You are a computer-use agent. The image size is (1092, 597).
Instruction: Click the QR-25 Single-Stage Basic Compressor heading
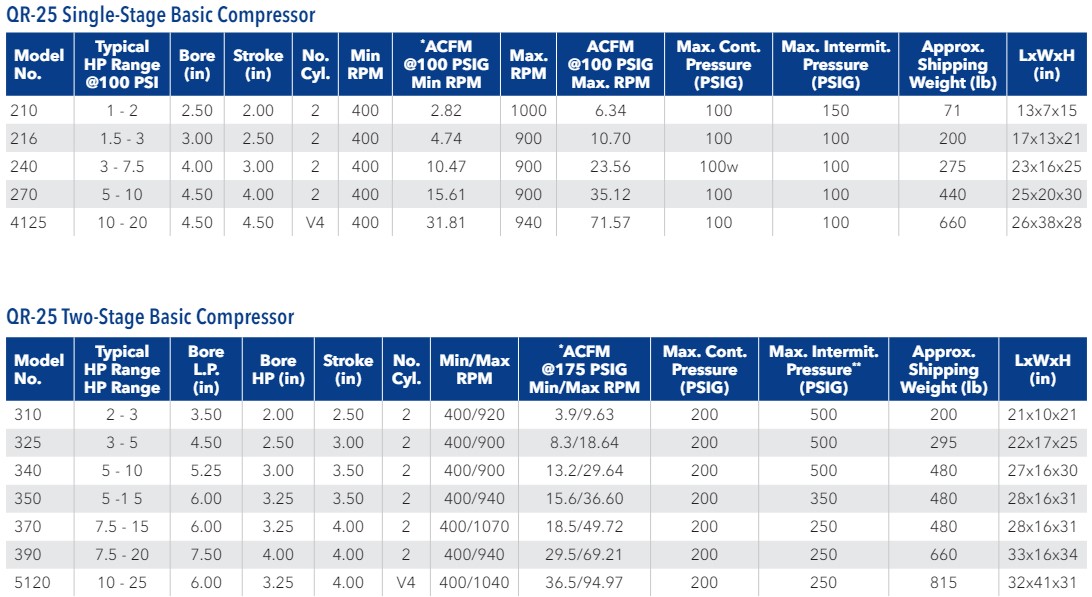[x=161, y=15]
